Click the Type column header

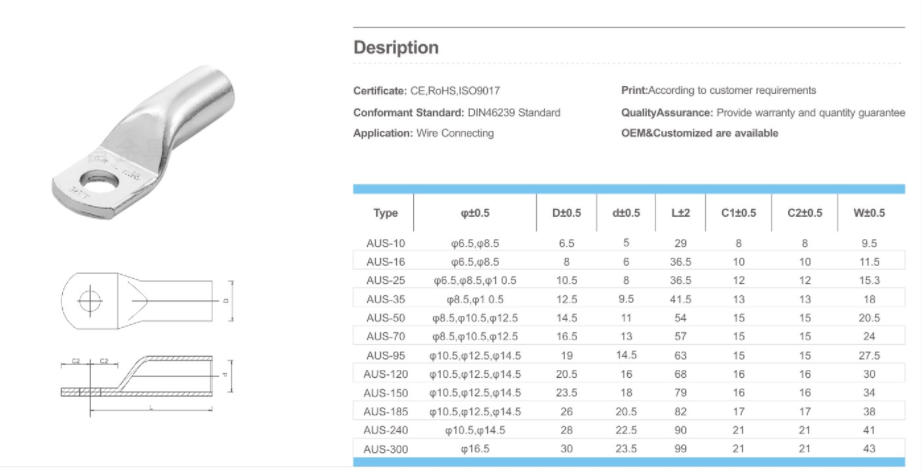pos(385,213)
